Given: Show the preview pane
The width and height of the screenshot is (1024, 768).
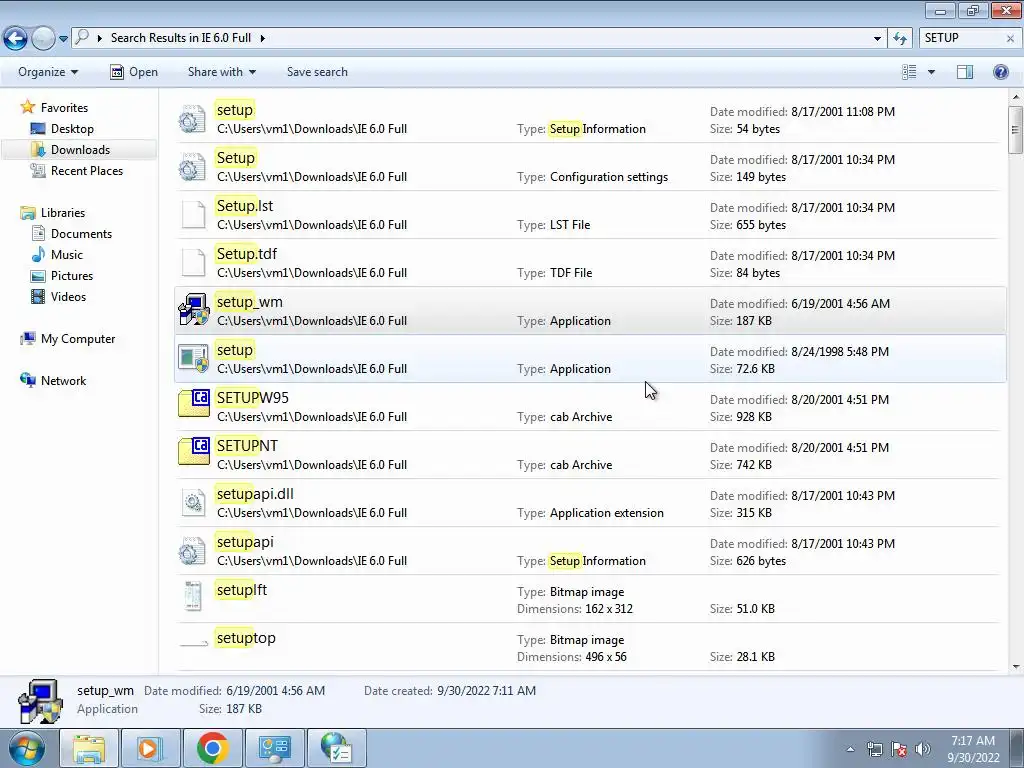Looking at the screenshot, I should tap(965, 72).
